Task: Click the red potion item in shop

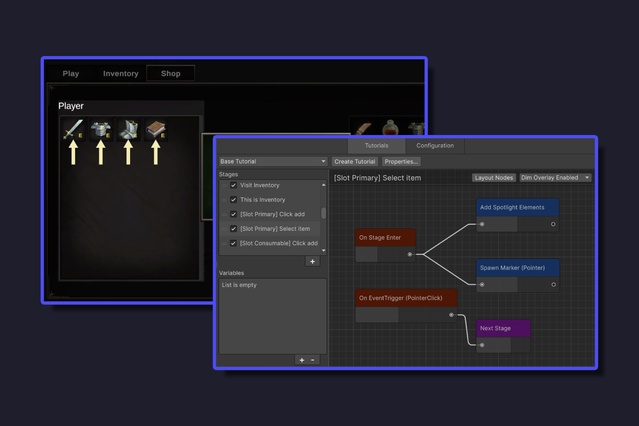Action: point(390,127)
